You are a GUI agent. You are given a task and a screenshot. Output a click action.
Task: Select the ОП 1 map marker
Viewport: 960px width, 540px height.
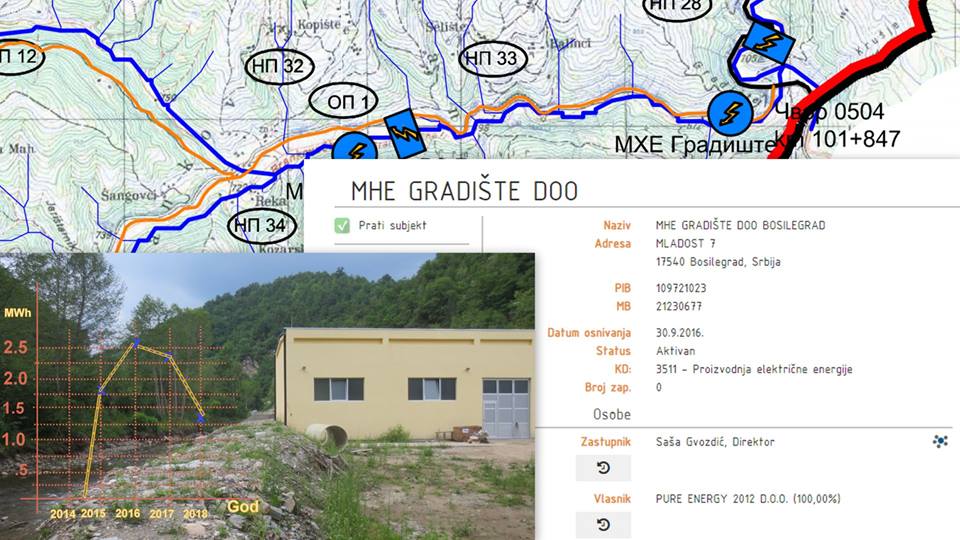[x=343, y=101]
